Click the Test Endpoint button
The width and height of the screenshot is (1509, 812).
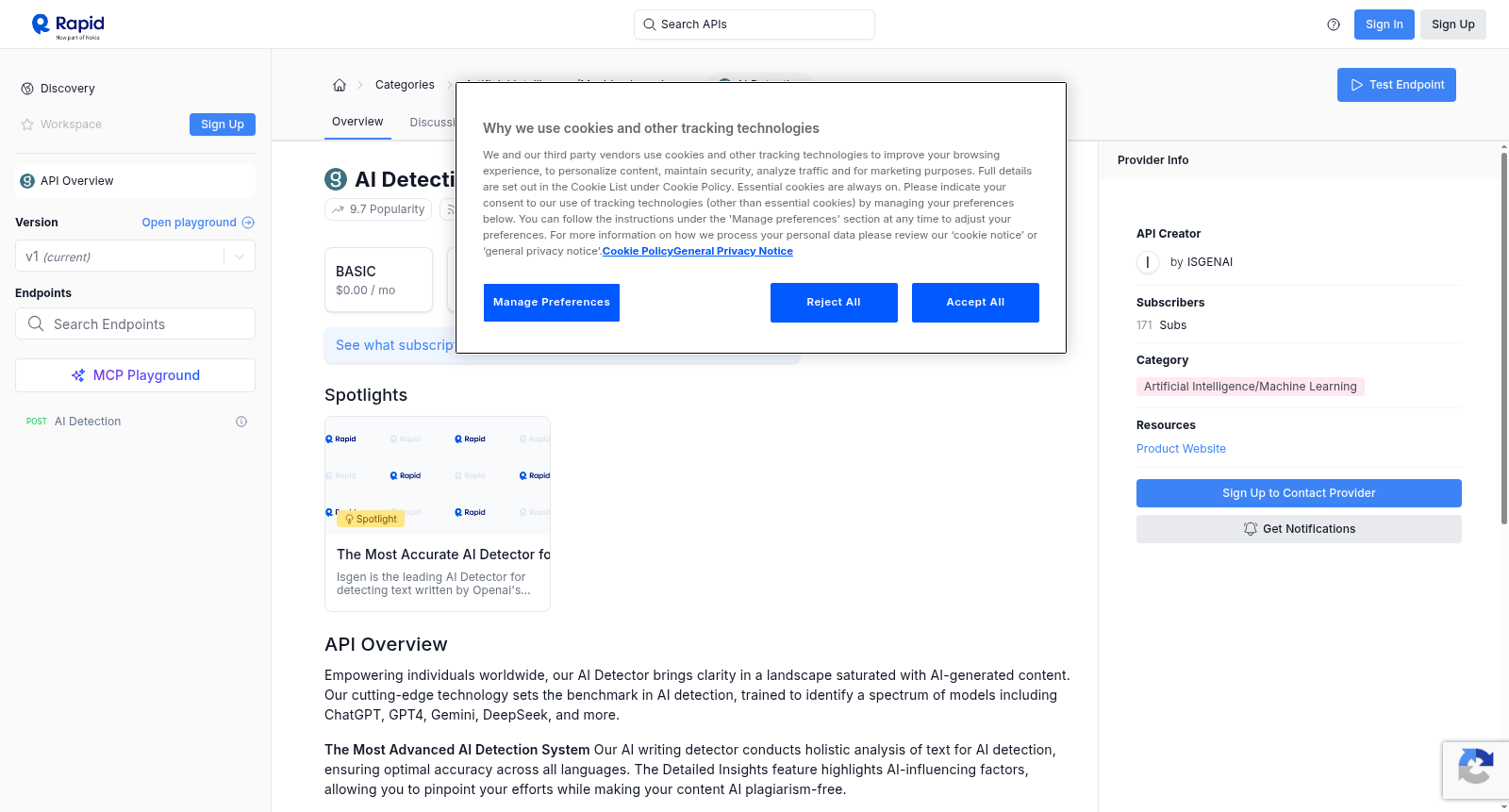[1397, 85]
